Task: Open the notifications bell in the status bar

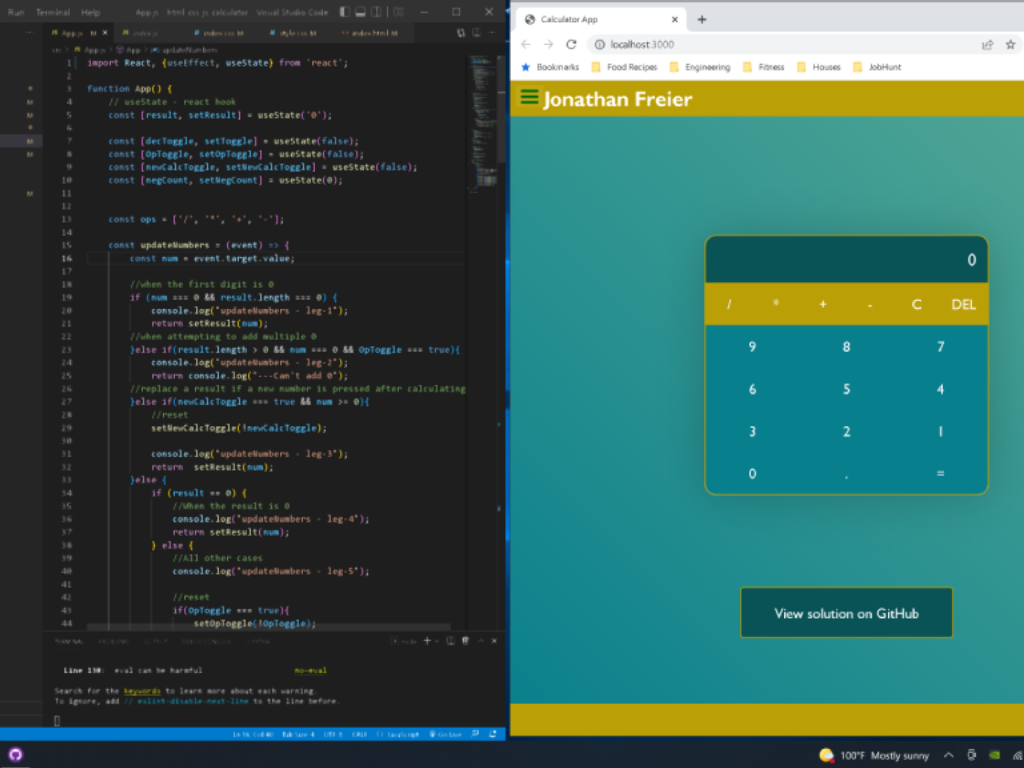Action: pyautogui.click(x=493, y=734)
